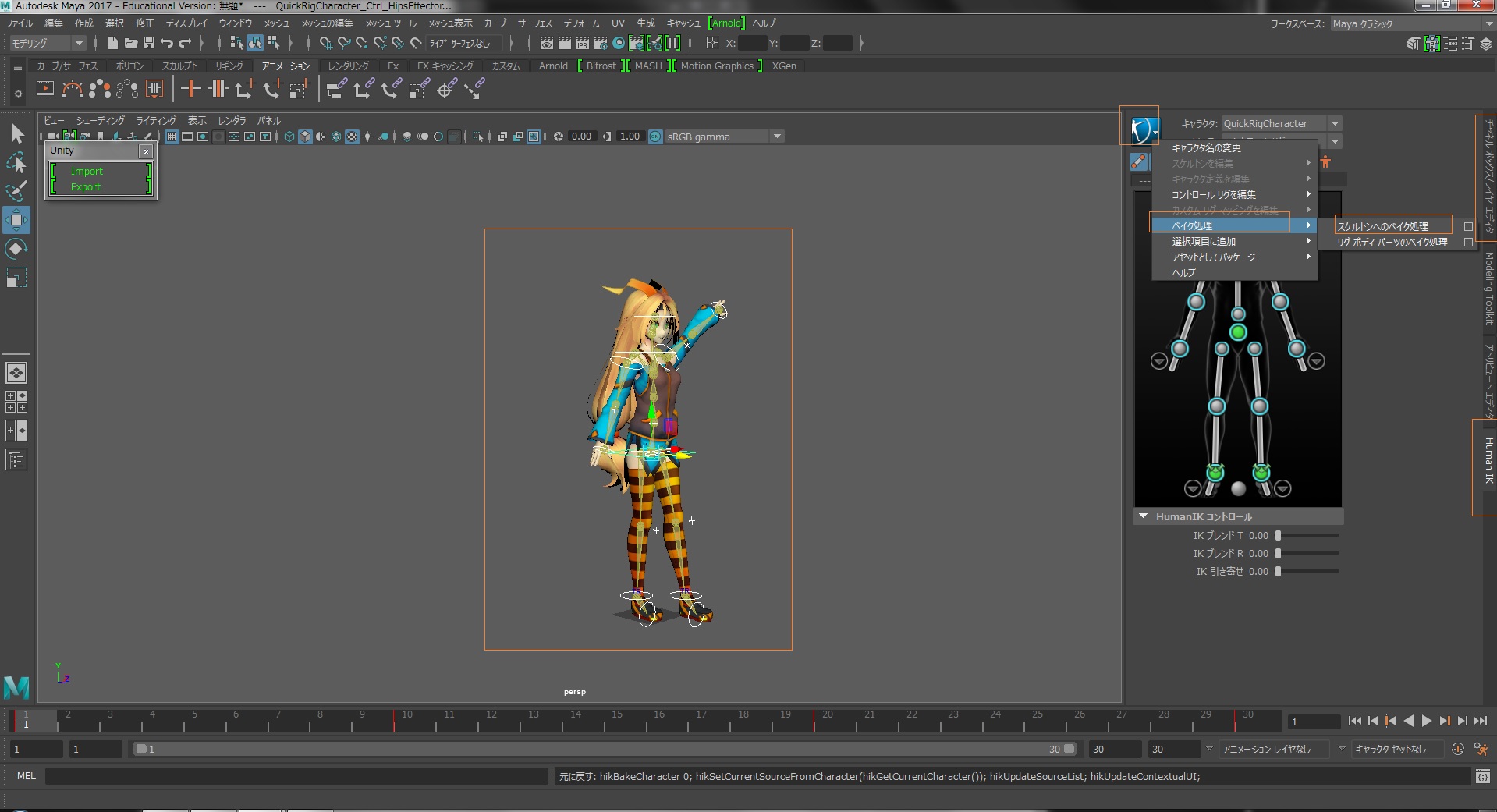The height and width of the screenshot is (812, 1497).
Task: Click the MEL command input field
Action: (x=296, y=776)
